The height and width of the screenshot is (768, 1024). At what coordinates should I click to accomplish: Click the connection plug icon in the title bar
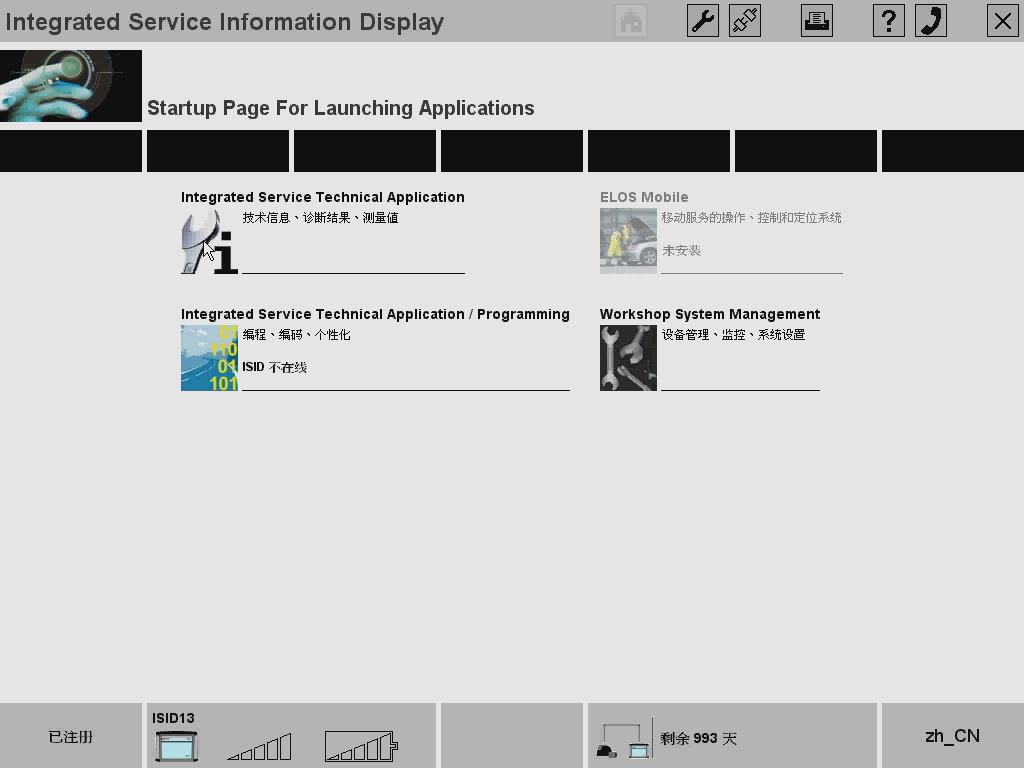coord(745,21)
